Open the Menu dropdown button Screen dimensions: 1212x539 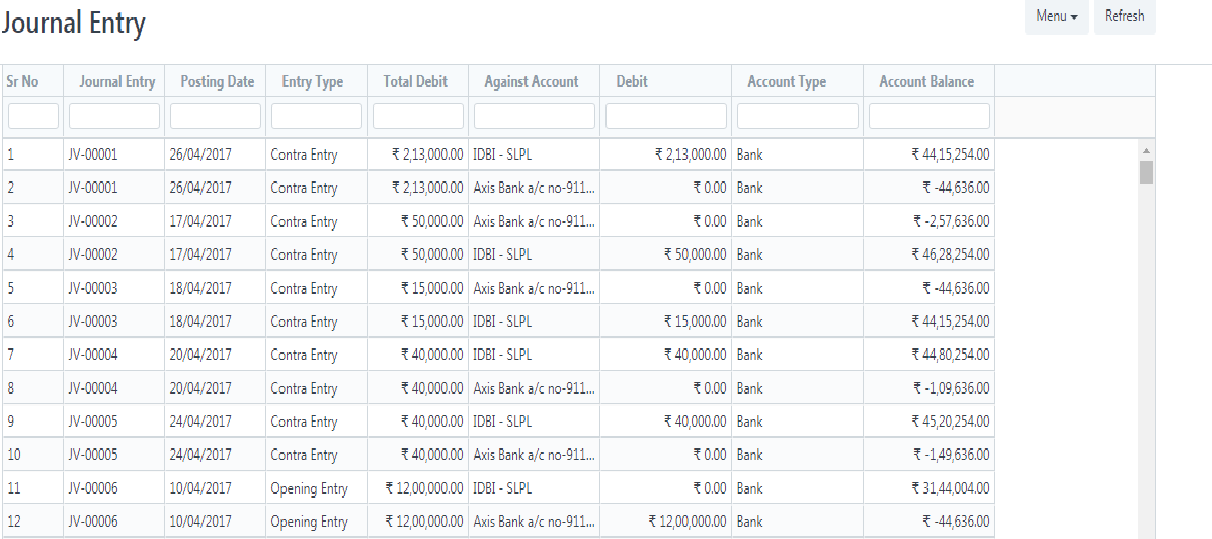[1057, 17]
